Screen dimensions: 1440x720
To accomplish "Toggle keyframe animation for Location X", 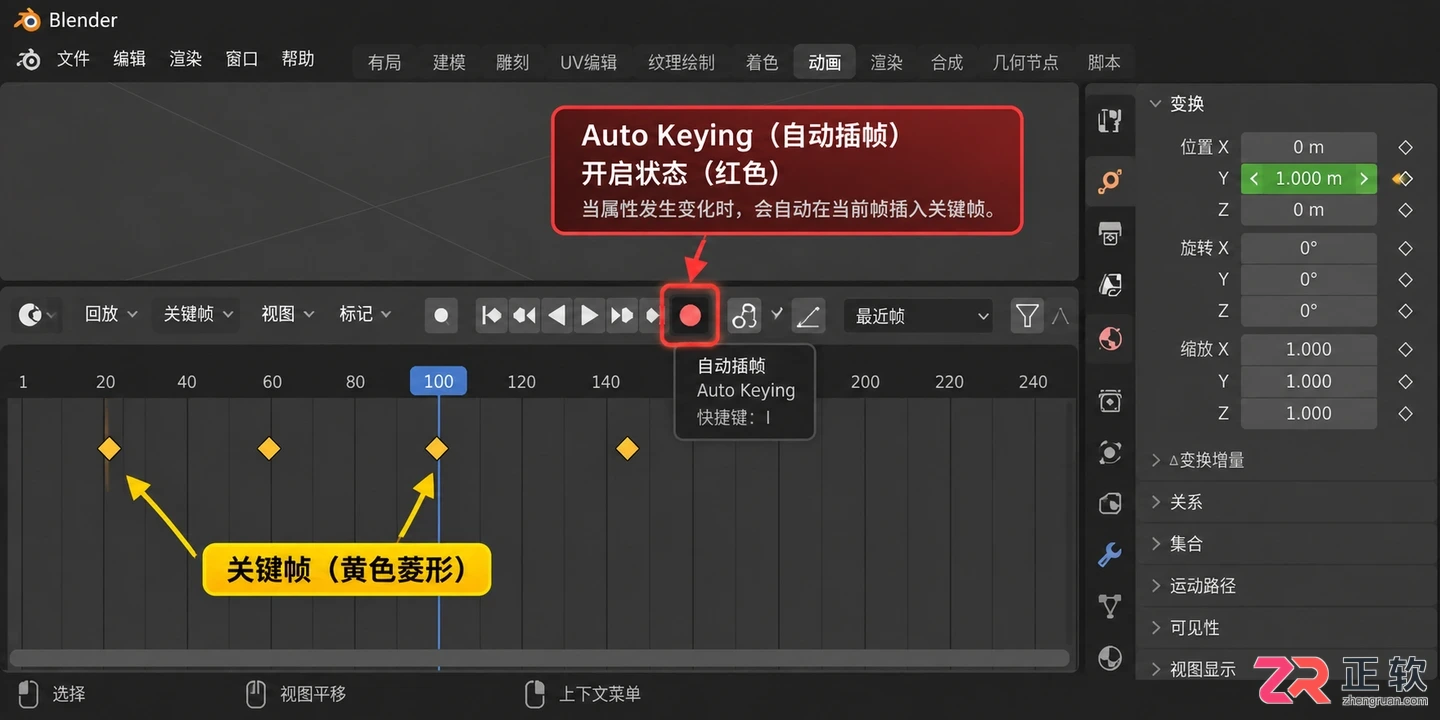I will click(1405, 147).
